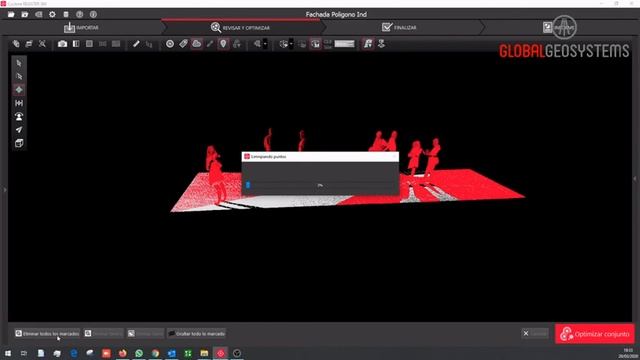This screenshot has width=640, height=360.
Task: Toggle the highlighted render mode icon
Action: coord(316,44)
